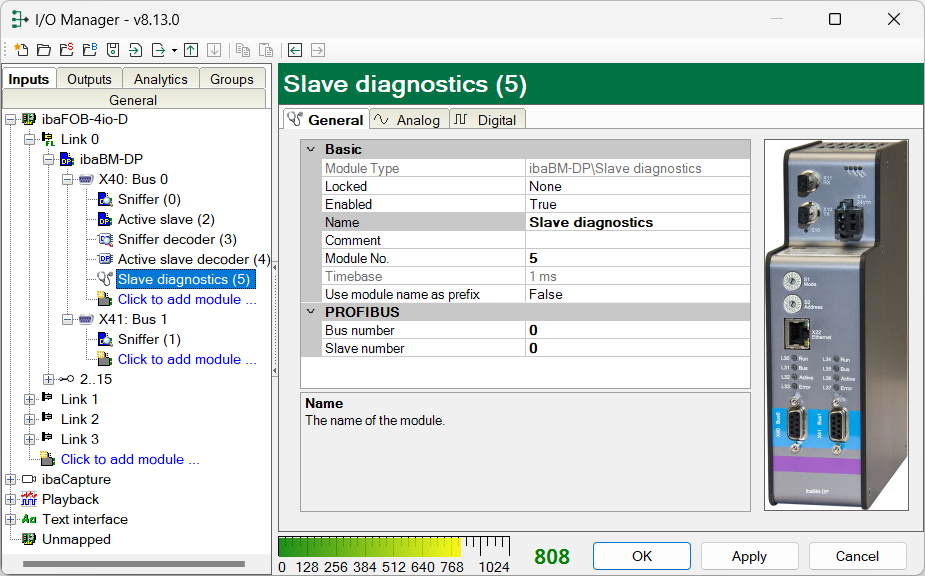
Task: Switch to the Outputs tab
Action: coord(89,79)
